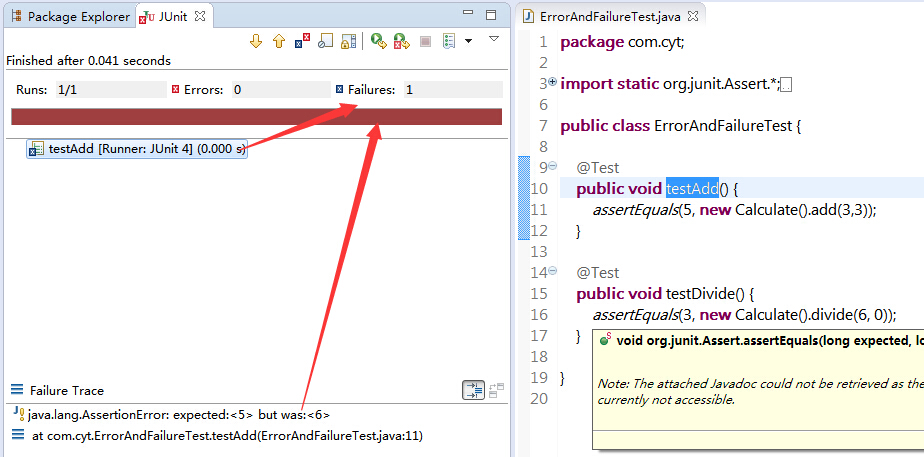The height and width of the screenshot is (457, 924).
Task: Click the stop JUnit test run square
Action: click(x=425, y=42)
